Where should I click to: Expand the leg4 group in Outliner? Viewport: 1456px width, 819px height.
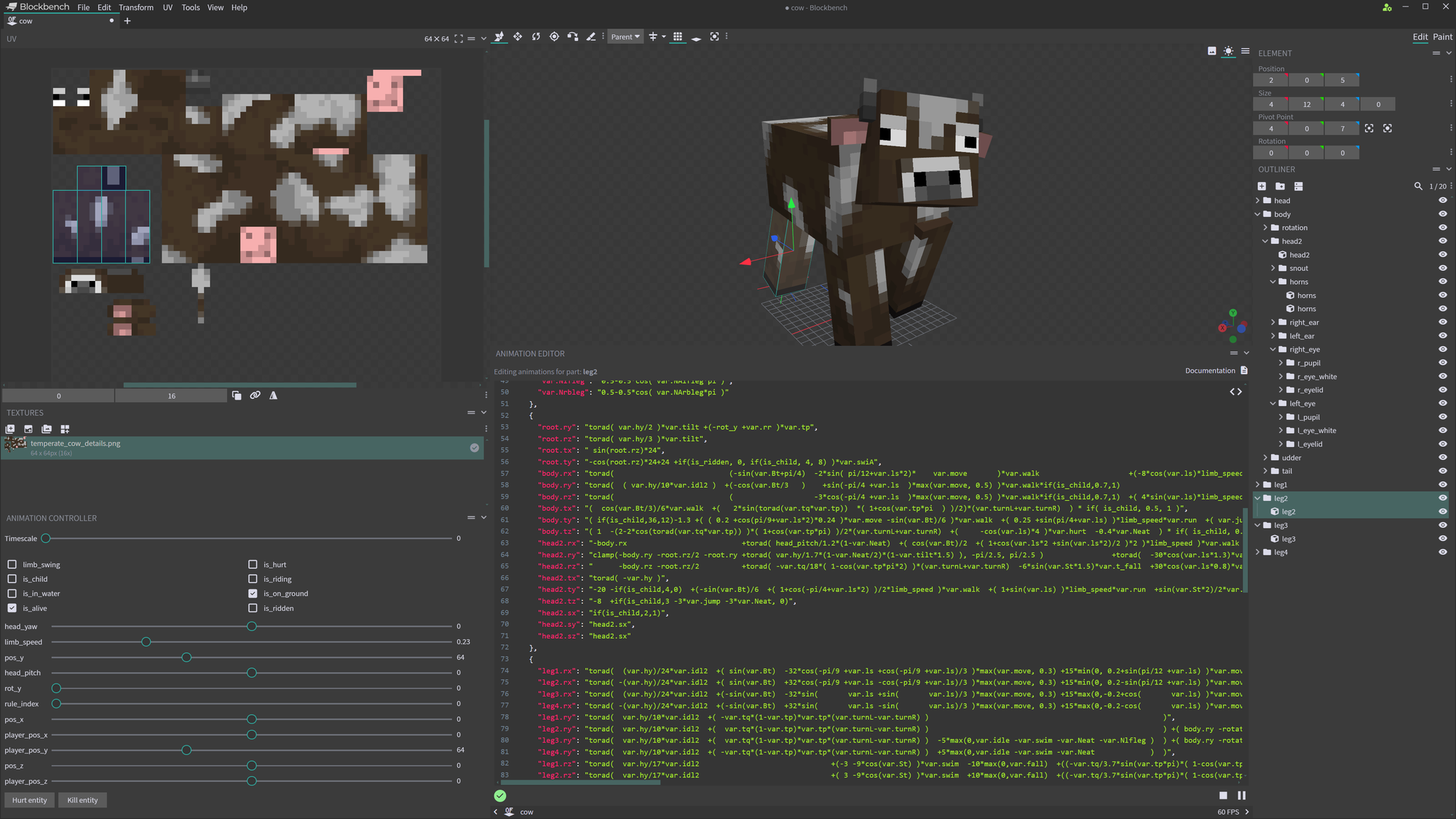pos(1258,552)
